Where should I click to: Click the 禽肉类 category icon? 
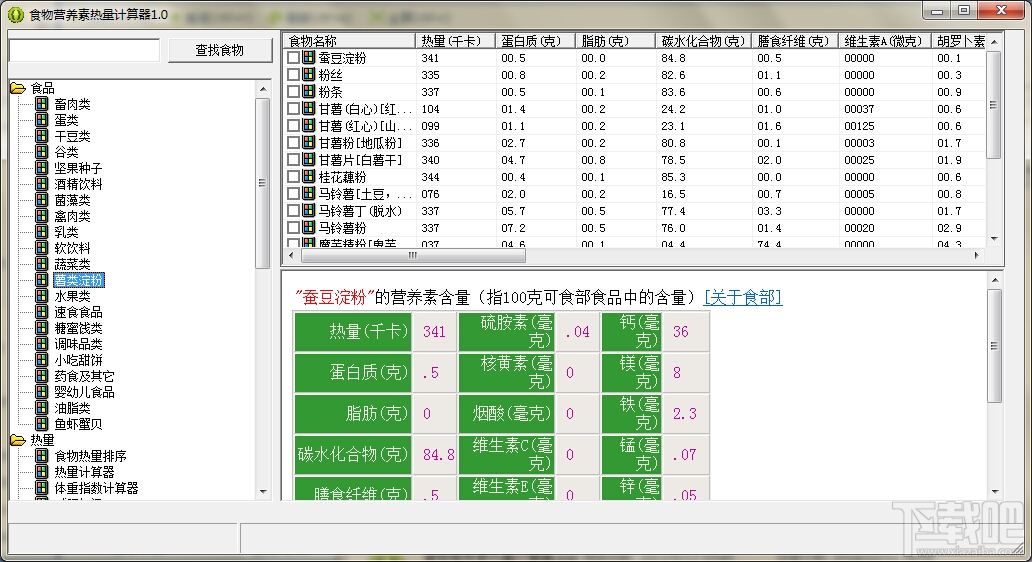click(x=41, y=216)
